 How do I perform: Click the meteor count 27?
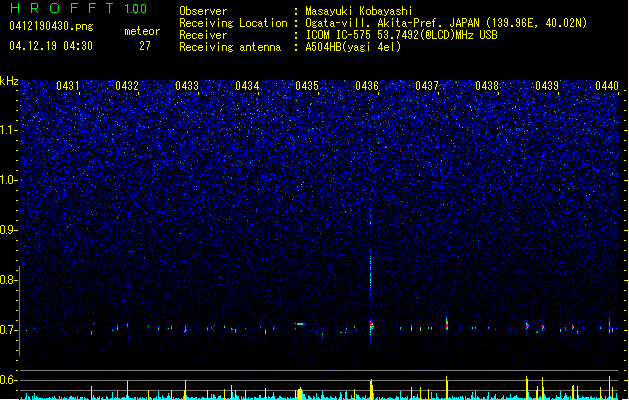[x=145, y=46]
